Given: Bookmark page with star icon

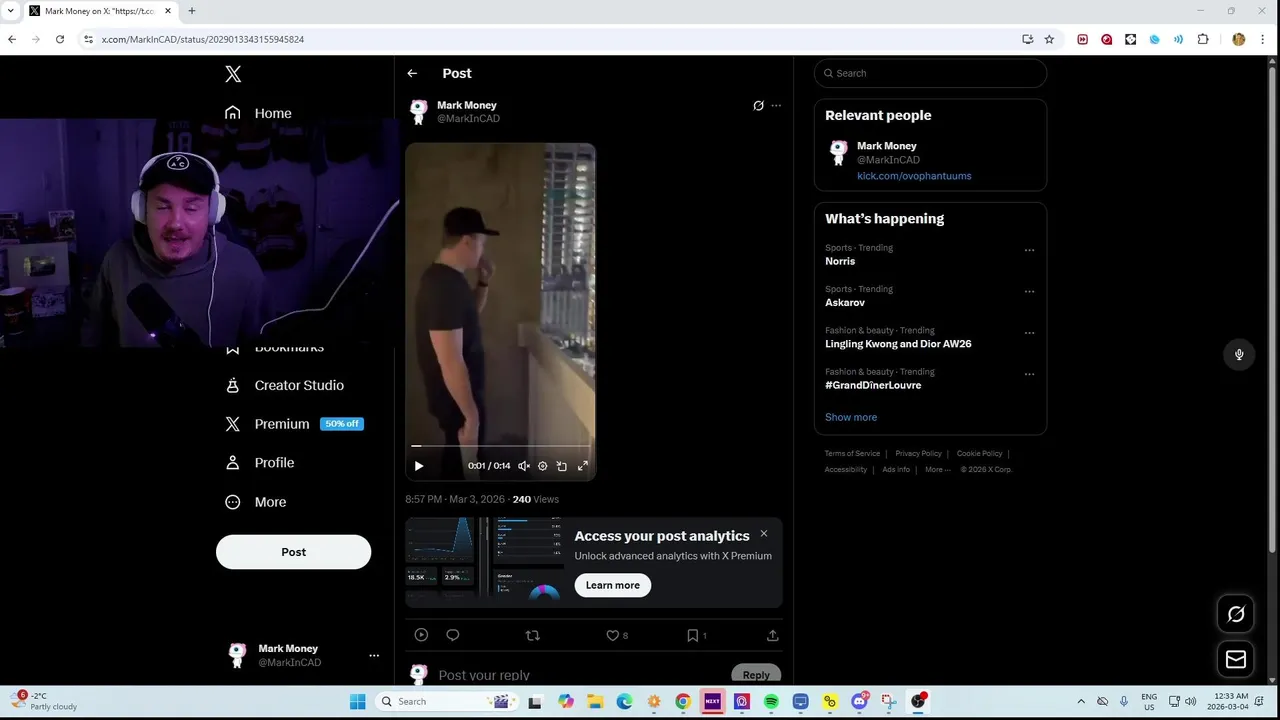Looking at the screenshot, I should click(x=1049, y=39).
